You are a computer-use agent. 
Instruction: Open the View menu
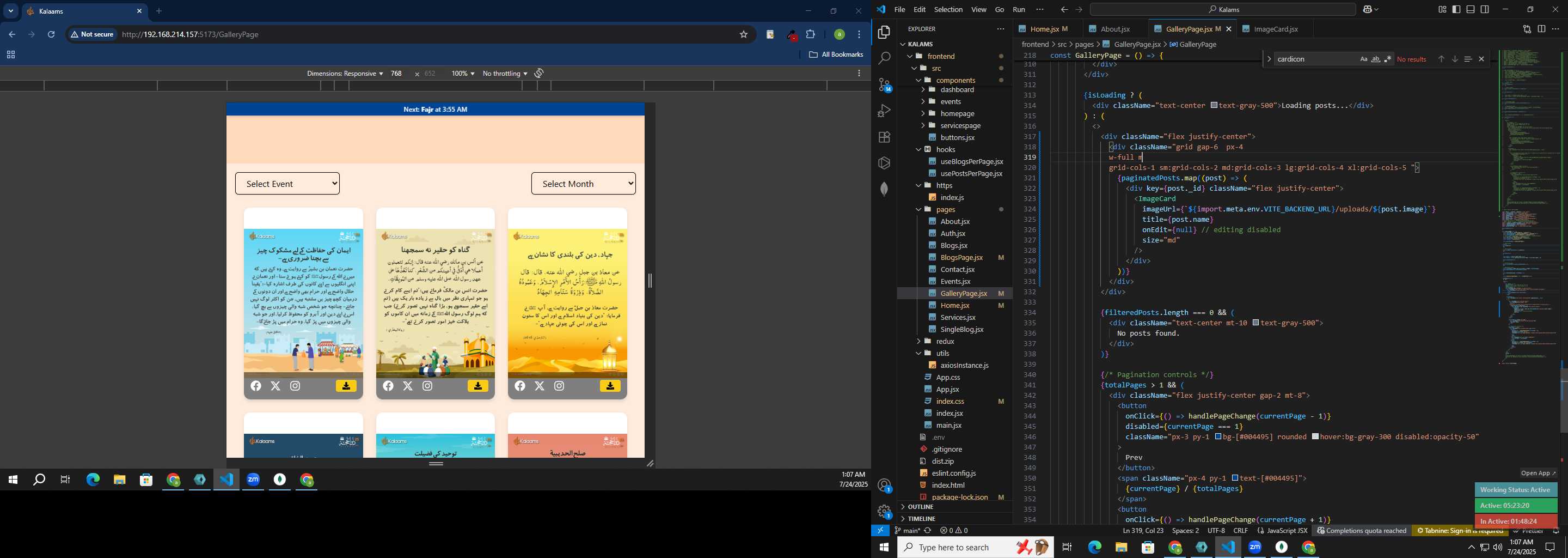coord(979,10)
